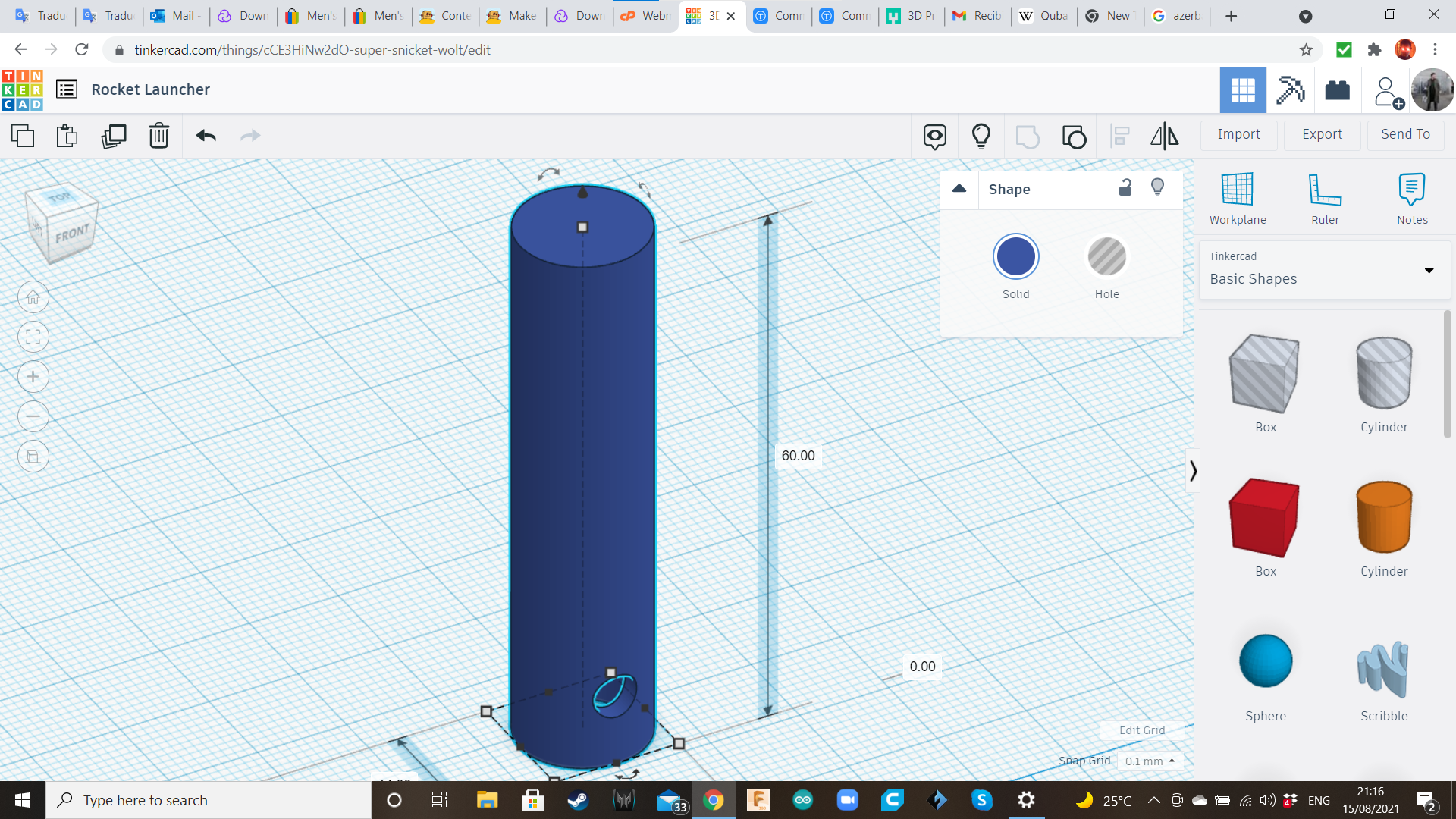The height and width of the screenshot is (819, 1456).
Task: Open the Align tool
Action: tap(1119, 136)
